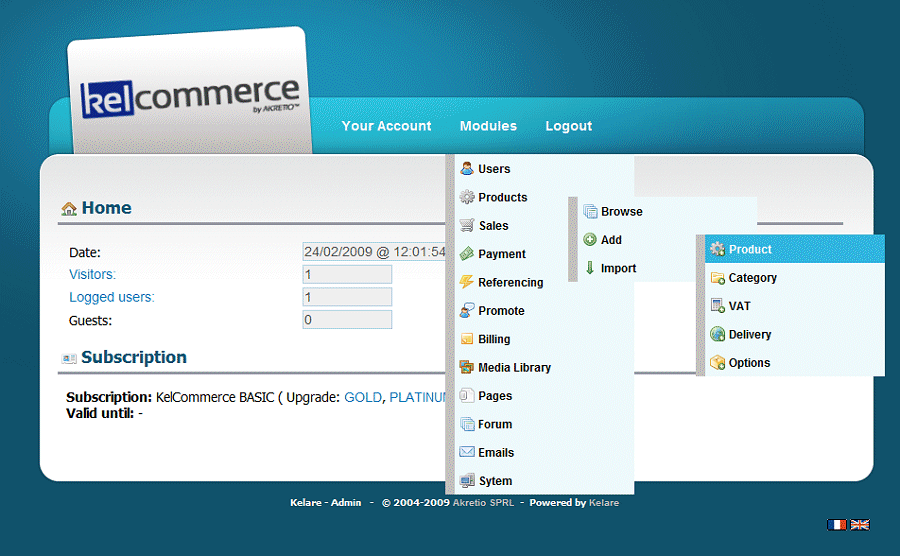This screenshot has height=556, width=900.
Task: Click the Delivery globe icon
Action: click(717, 335)
